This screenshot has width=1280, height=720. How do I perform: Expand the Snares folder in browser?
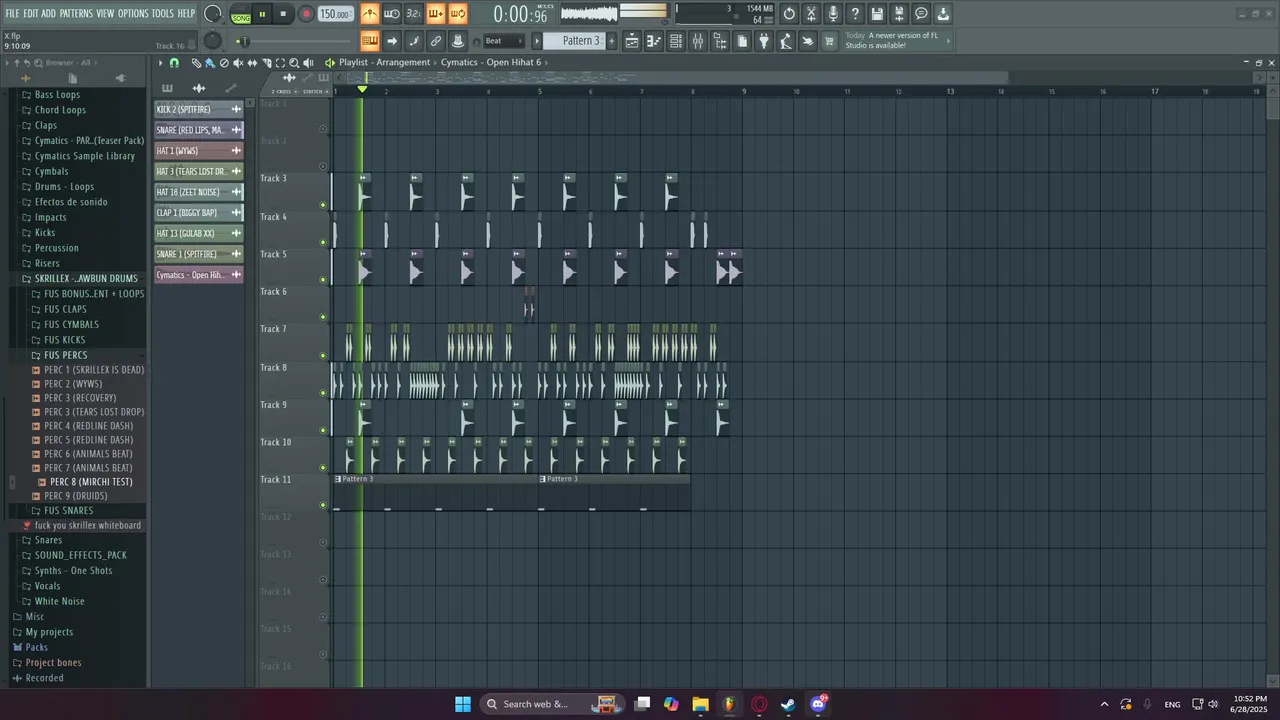click(48, 540)
